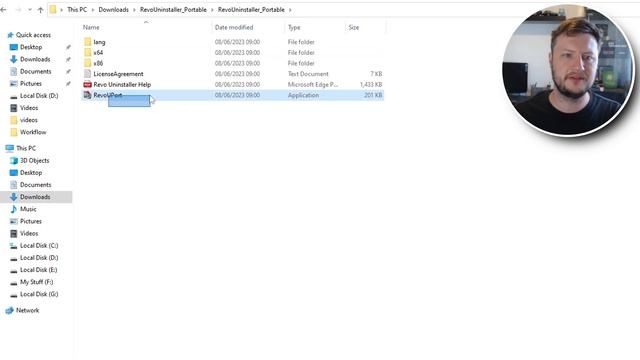Click Downloads arrow icon under Quick access
This screenshot has height=360, width=640.
pos(13,59)
